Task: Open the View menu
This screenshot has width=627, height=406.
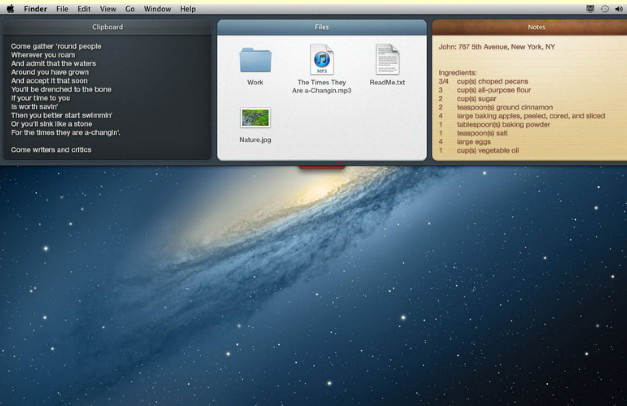Action: tap(106, 8)
